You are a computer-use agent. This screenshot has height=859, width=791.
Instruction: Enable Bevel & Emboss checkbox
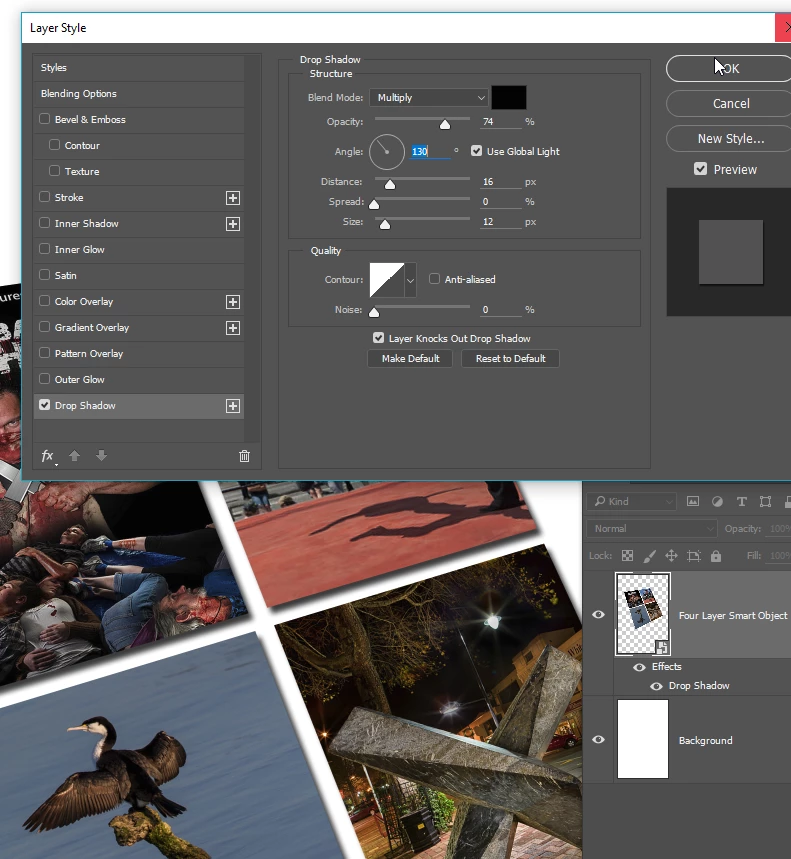pyautogui.click(x=45, y=119)
